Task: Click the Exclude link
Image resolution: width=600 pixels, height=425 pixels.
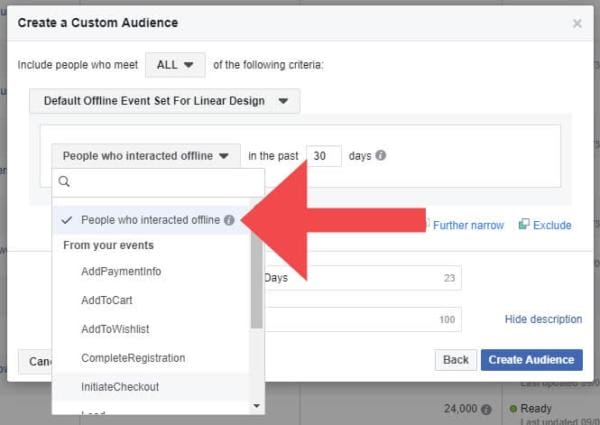Action: 552,225
